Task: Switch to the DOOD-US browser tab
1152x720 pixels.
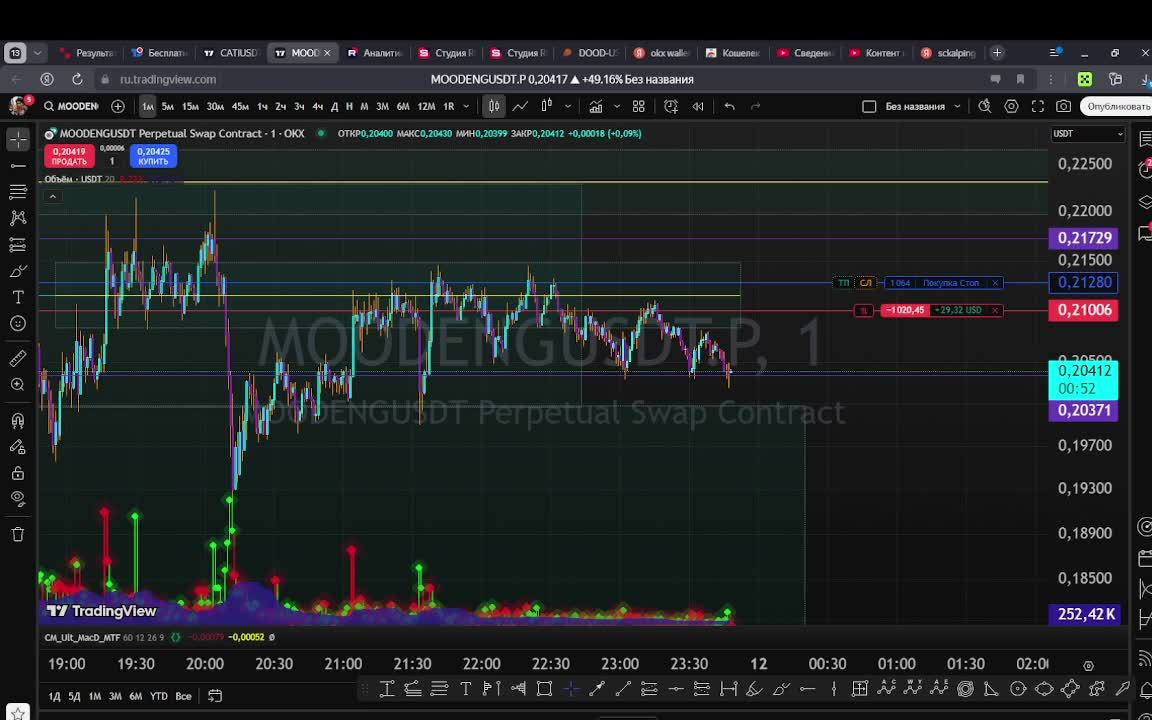Action: coord(591,53)
